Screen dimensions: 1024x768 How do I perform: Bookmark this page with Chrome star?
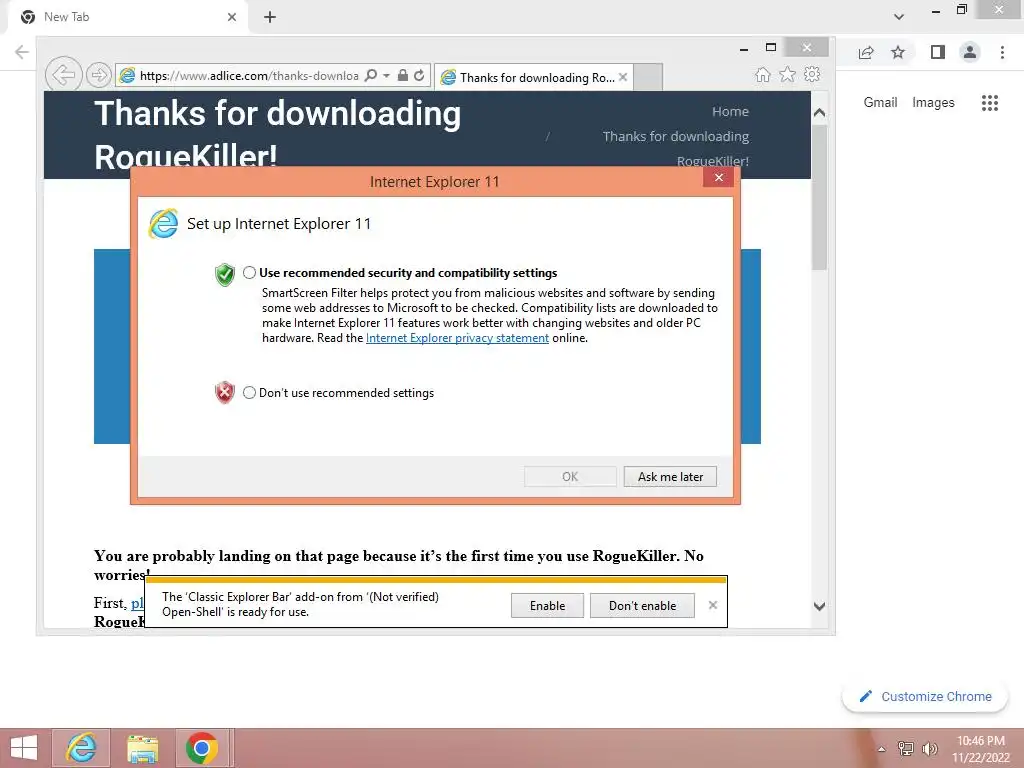[x=898, y=52]
